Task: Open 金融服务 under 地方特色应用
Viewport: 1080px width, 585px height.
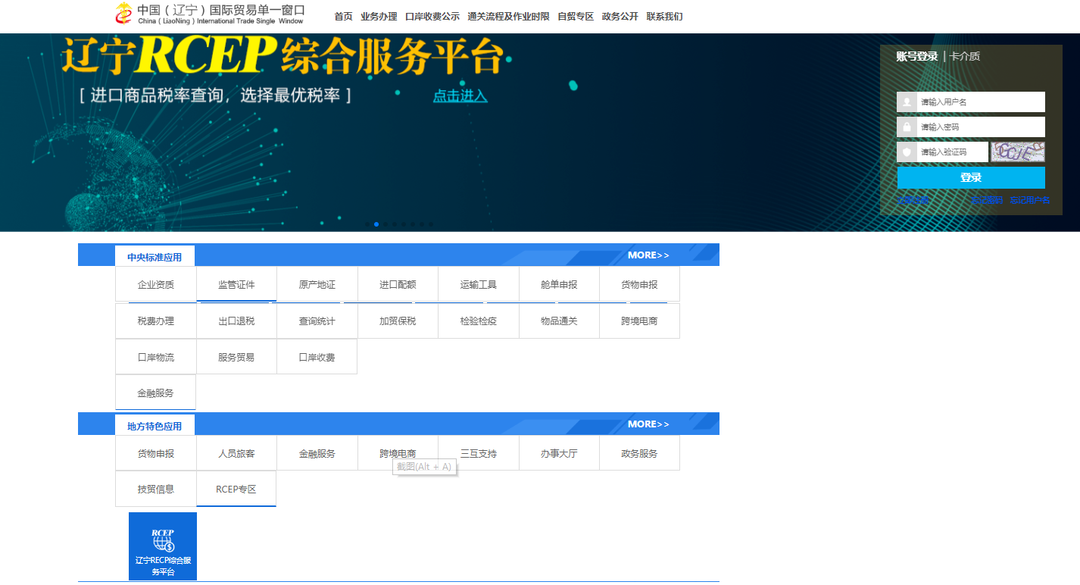Action: 317,453
